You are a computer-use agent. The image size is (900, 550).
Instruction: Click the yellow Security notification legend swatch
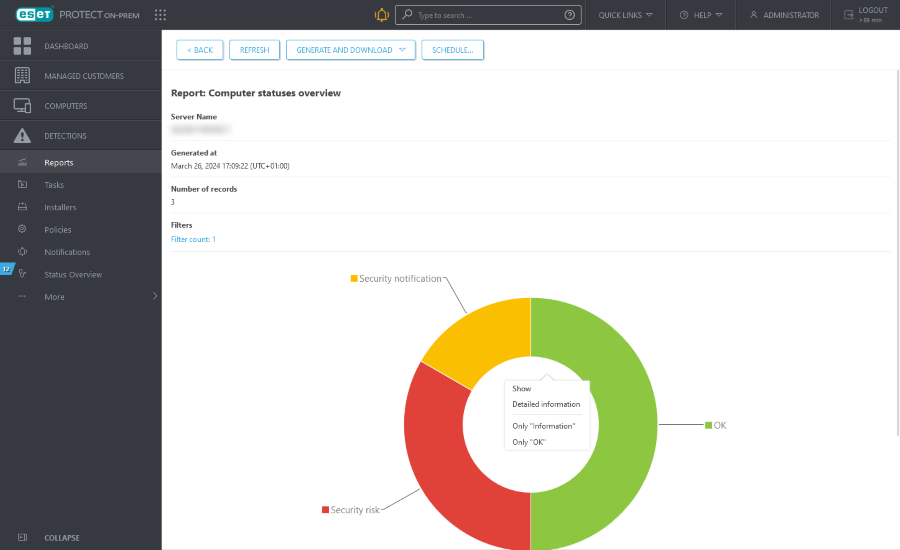point(354,278)
